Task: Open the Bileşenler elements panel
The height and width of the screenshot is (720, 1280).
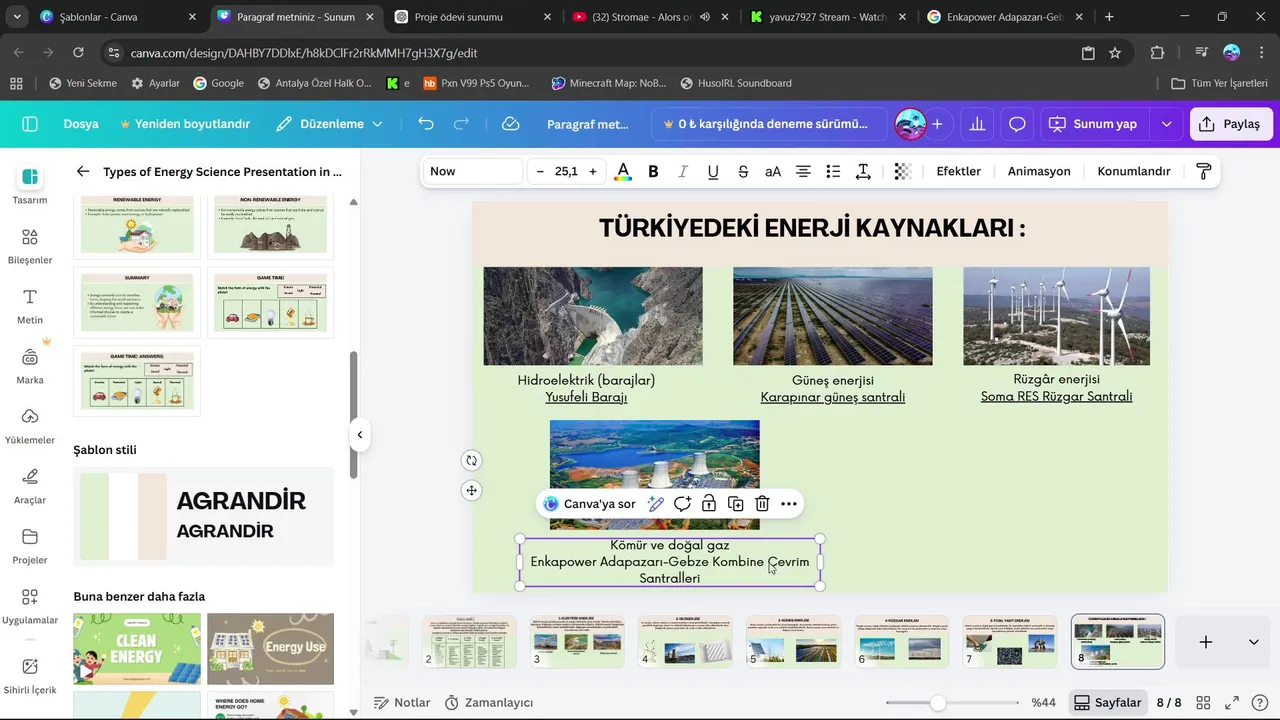Action: click(30, 246)
